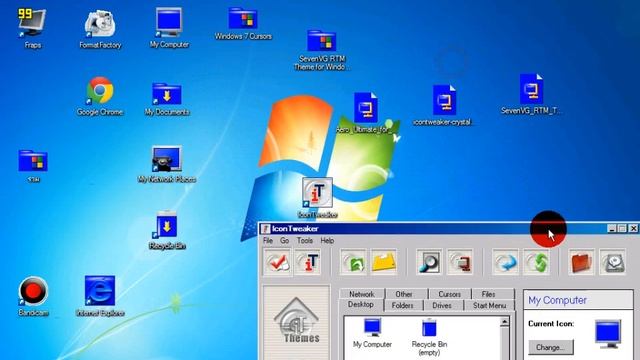The image size is (640, 360).
Task: Select the Desktop tab
Action: (x=361, y=305)
